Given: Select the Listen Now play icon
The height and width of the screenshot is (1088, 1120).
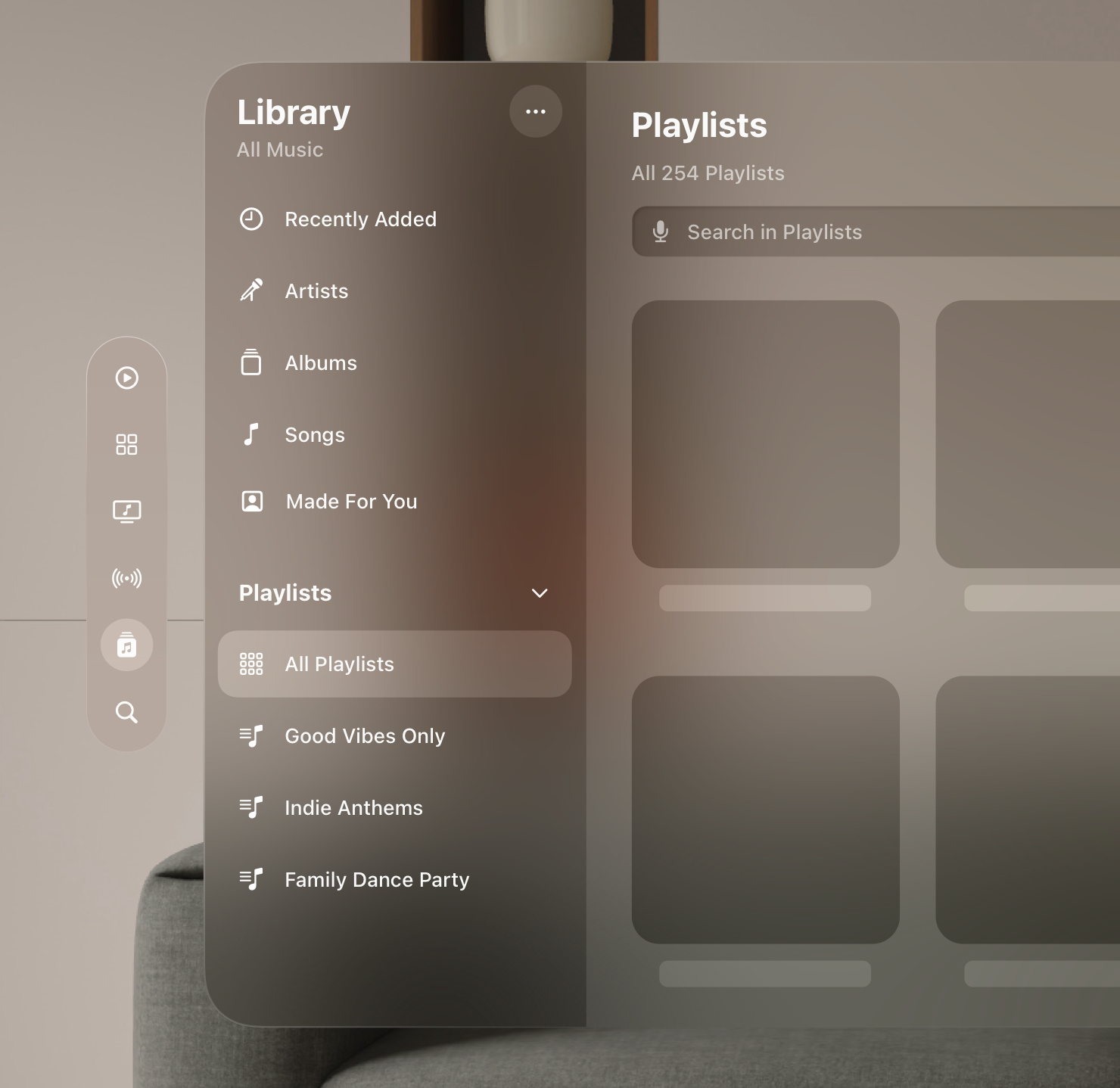Looking at the screenshot, I should click(x=126, y=378).
